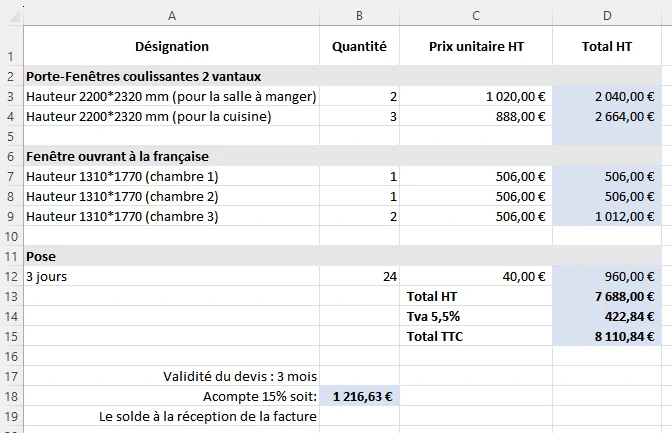Click the quantity 24 cell for Pose
672x433 pixels.
pos(359,276)
